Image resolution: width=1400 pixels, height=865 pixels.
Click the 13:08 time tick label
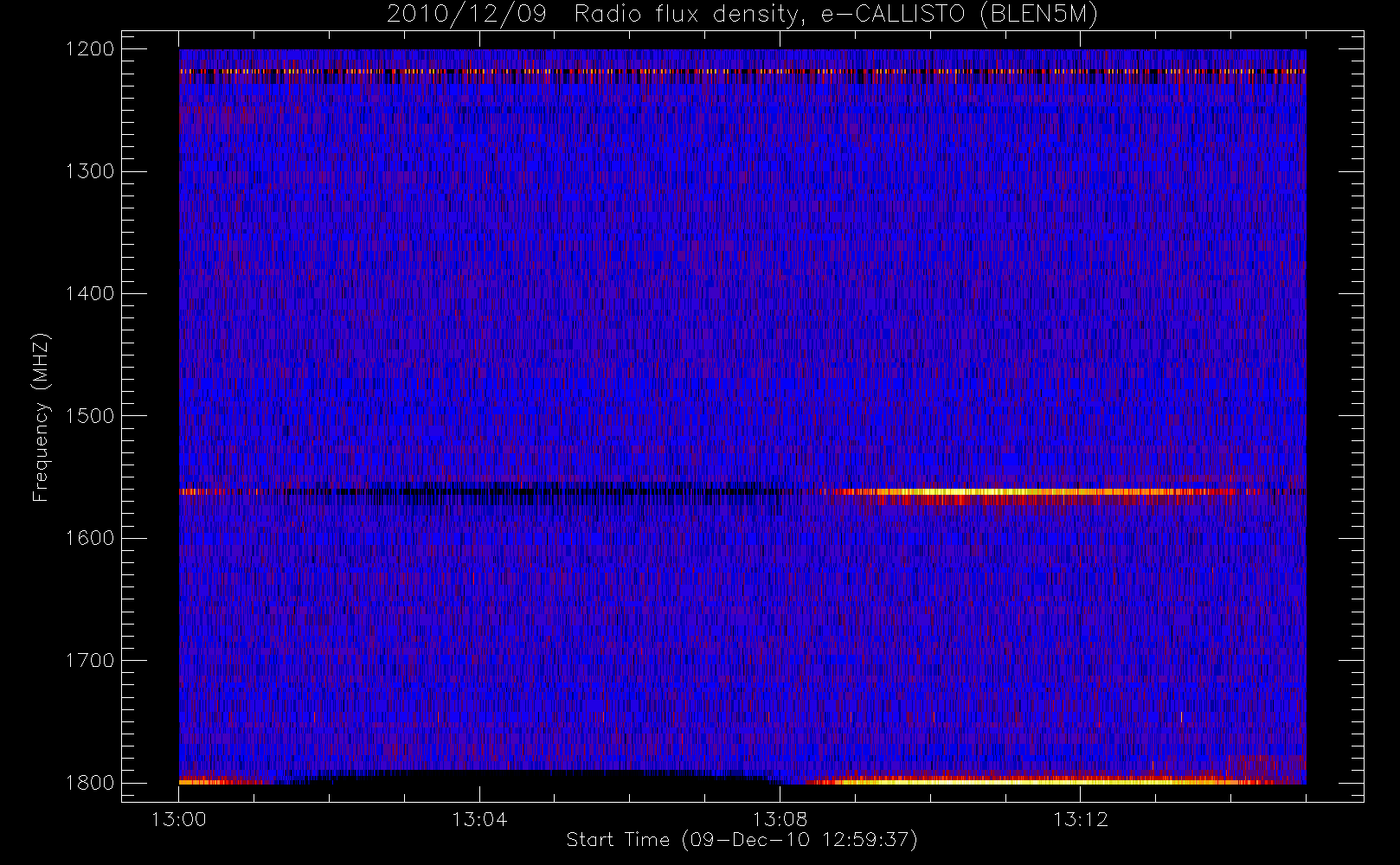(x=780, y=819)
